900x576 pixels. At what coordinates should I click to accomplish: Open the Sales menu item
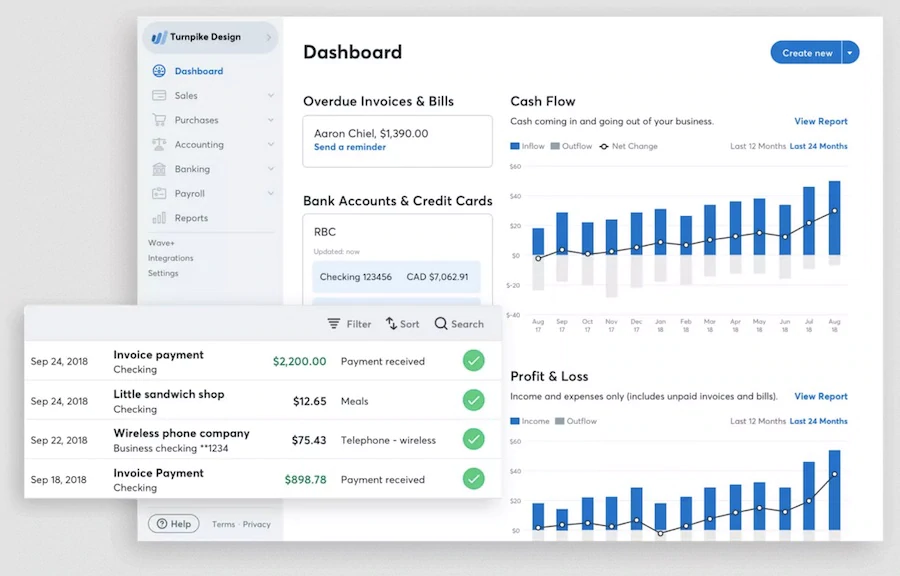click(186, 96)
